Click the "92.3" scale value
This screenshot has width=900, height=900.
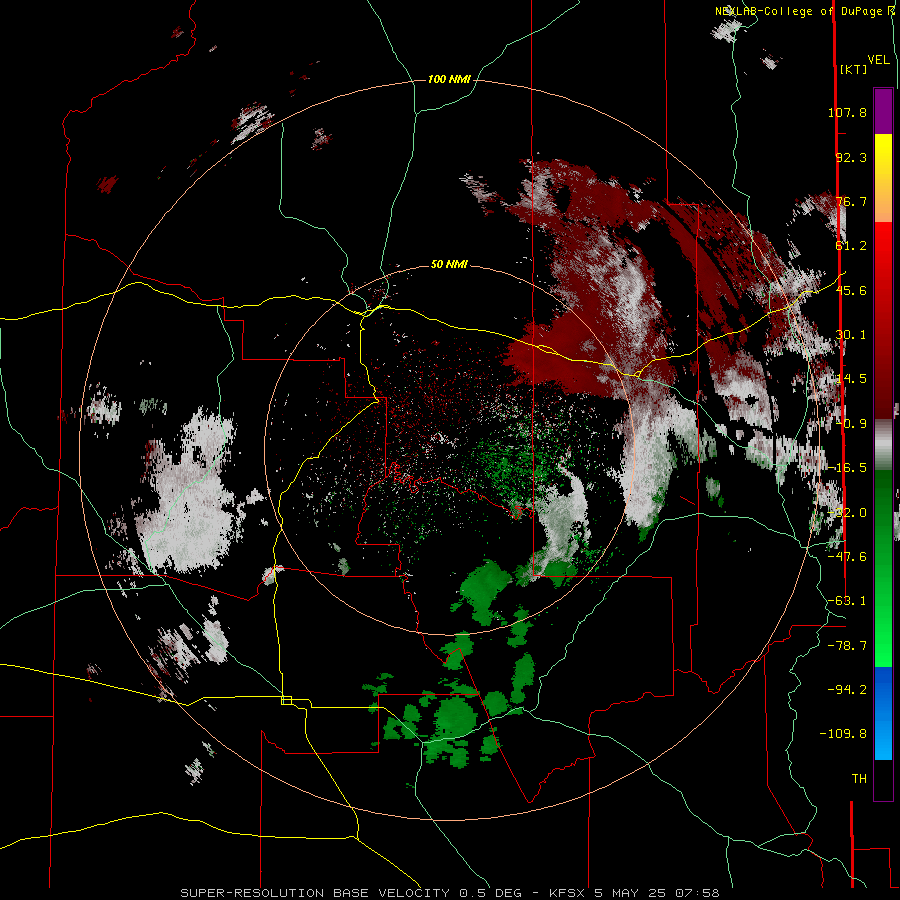click(x=851, y=157)
